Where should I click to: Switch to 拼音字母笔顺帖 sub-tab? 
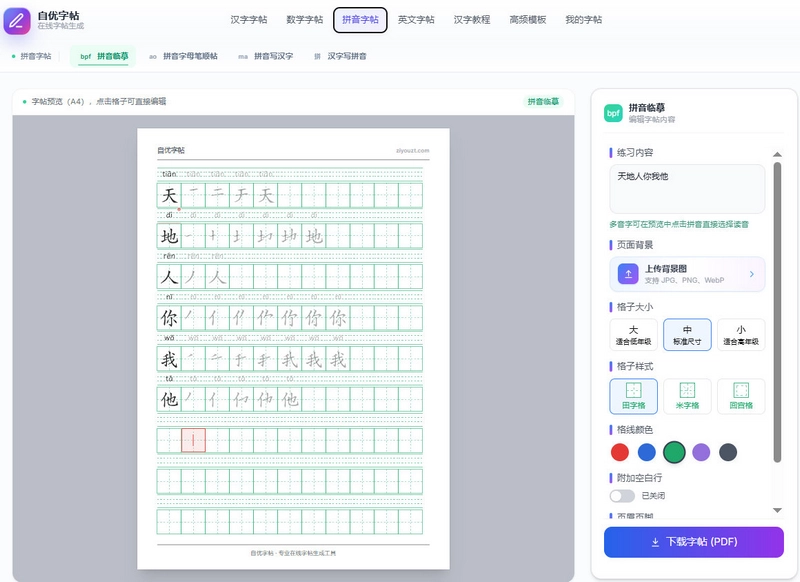(x=183, y=56)
